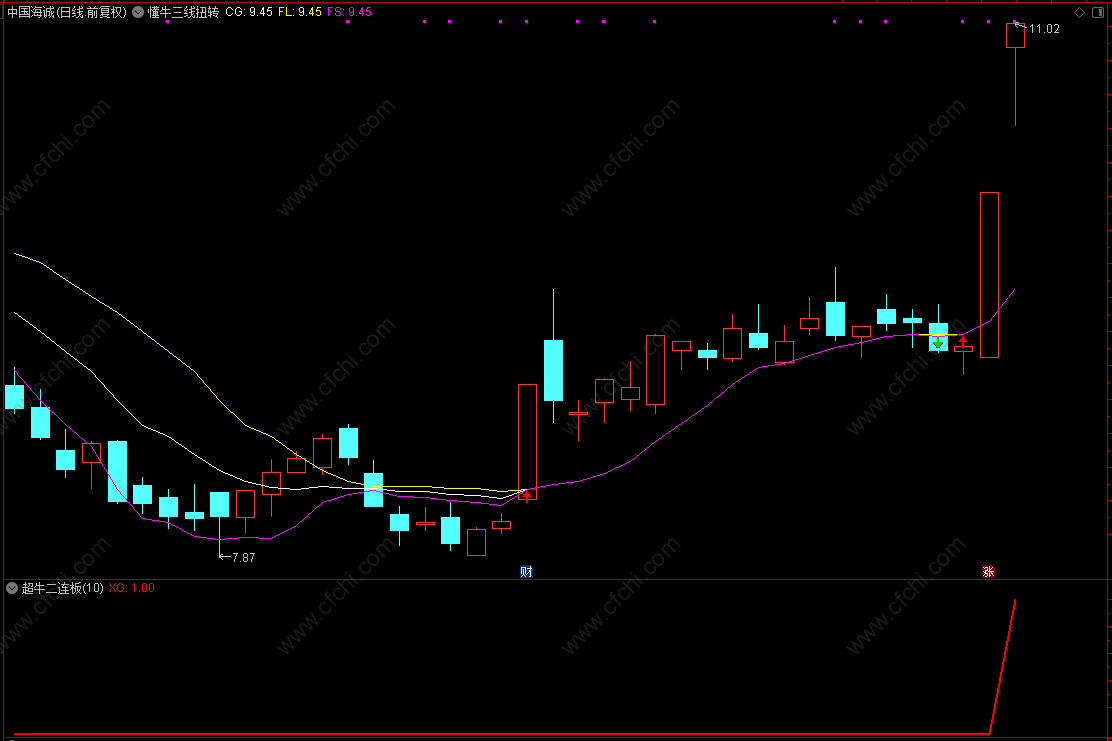Click the 涨 limit-up marker icon
This screenshot has height=741, width=1112.
pyautogui.click(x=989, y=572)
